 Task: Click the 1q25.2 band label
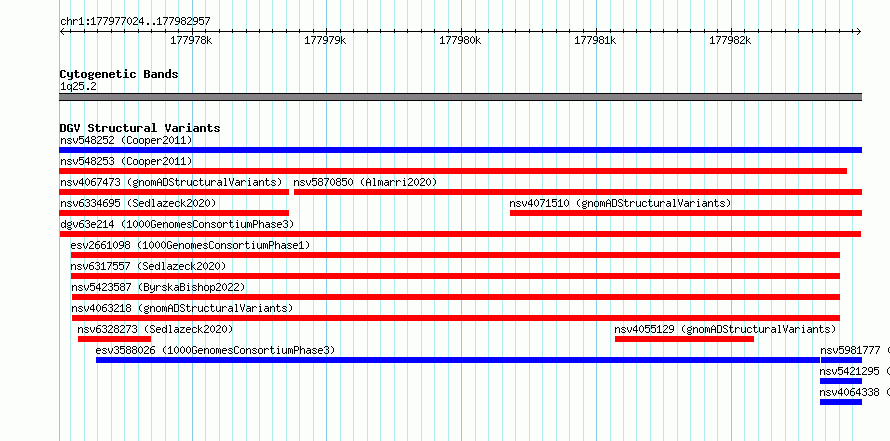[x=78, y=86]
